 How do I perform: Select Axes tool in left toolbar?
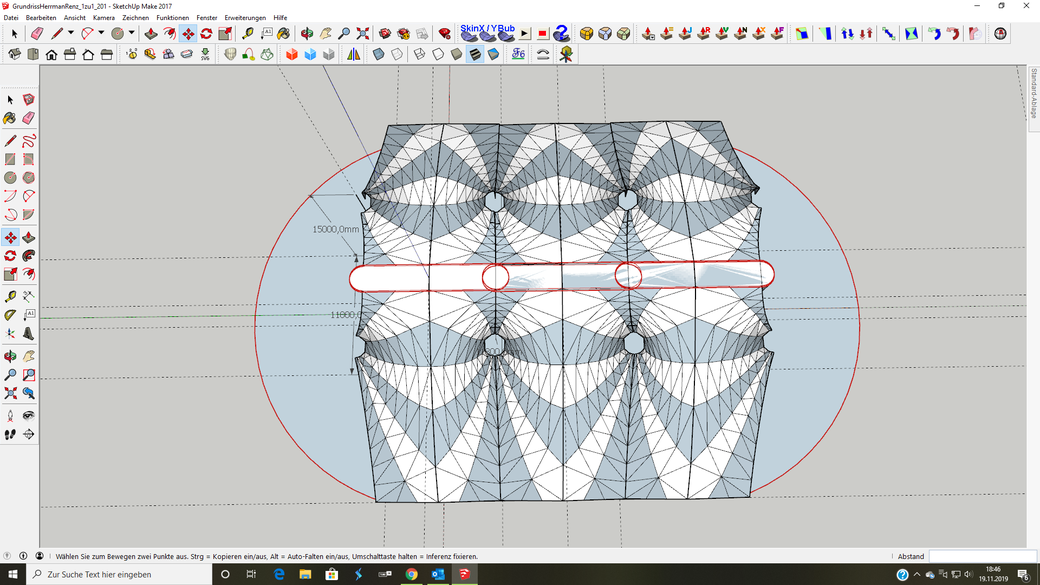(x=10, y=334)
